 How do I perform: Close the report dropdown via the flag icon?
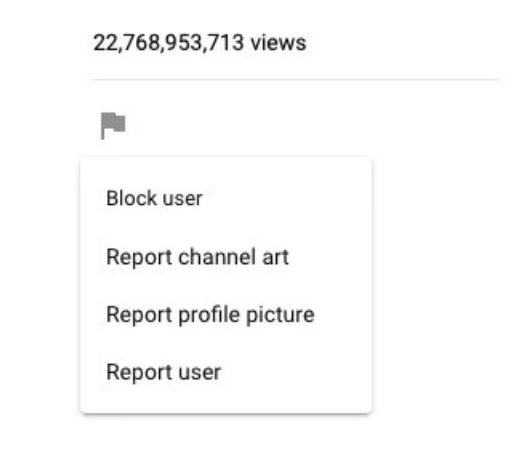click(113, 125)
